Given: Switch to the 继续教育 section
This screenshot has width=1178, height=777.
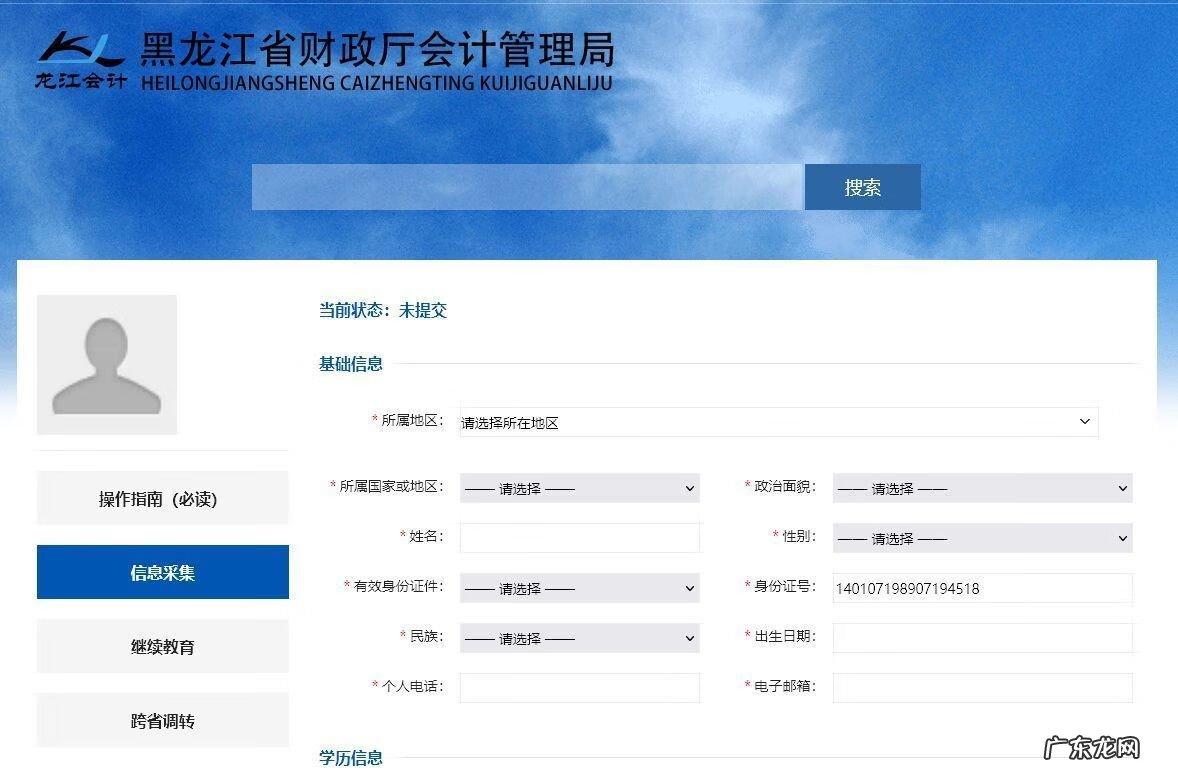Looking at the screenshot, I should tap(162, 646).
